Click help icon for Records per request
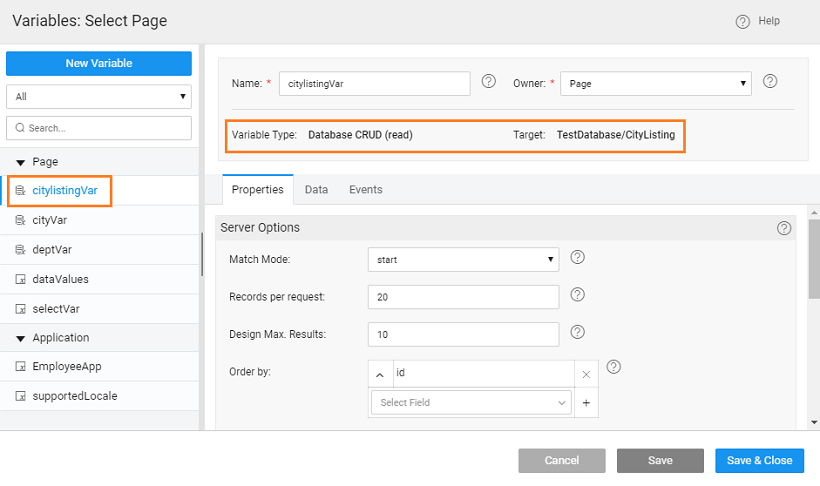This screenshot has height=486, width=820. [577, 295]
